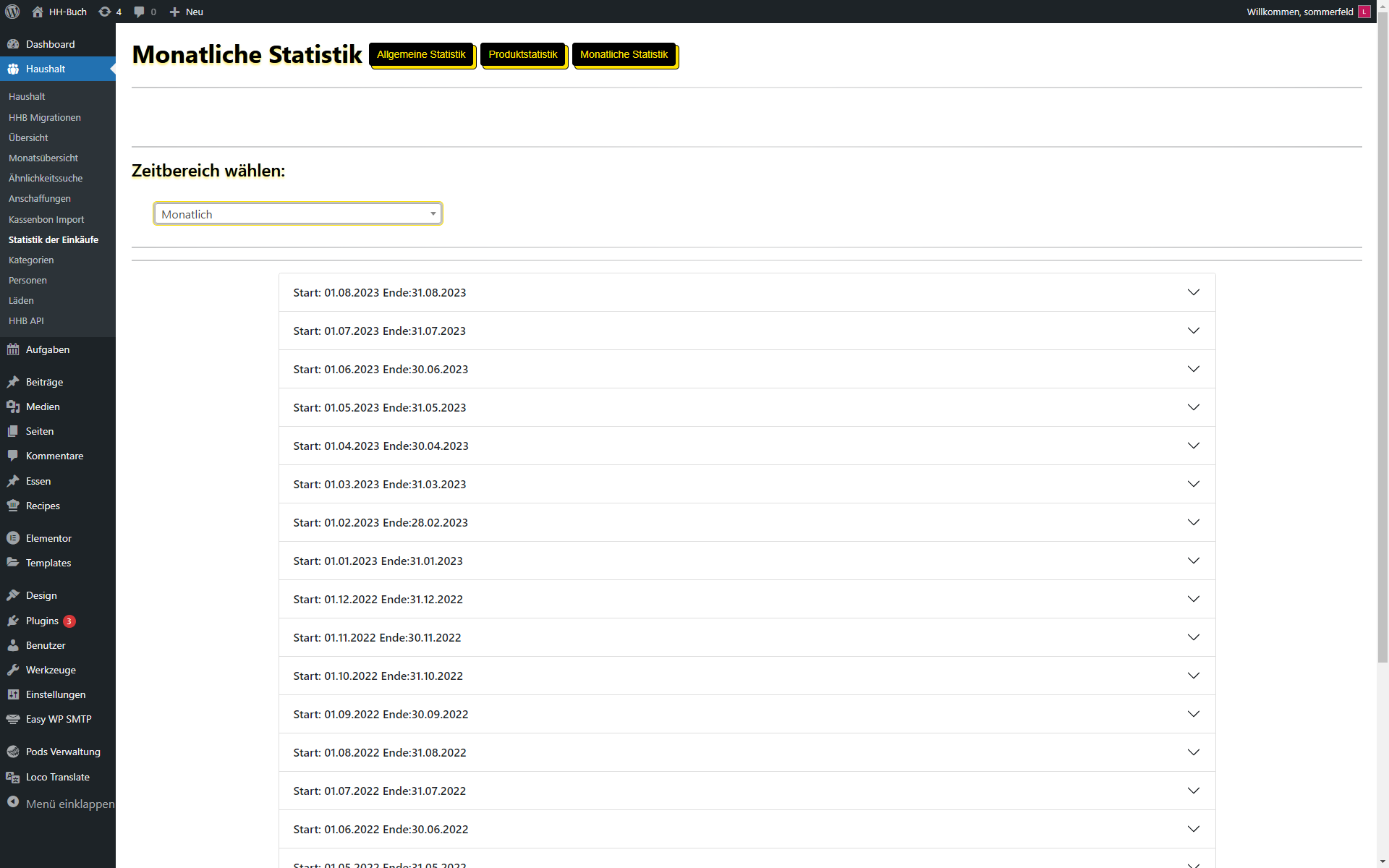Click the Kommentare speech bubble icon

click(13, 456)
